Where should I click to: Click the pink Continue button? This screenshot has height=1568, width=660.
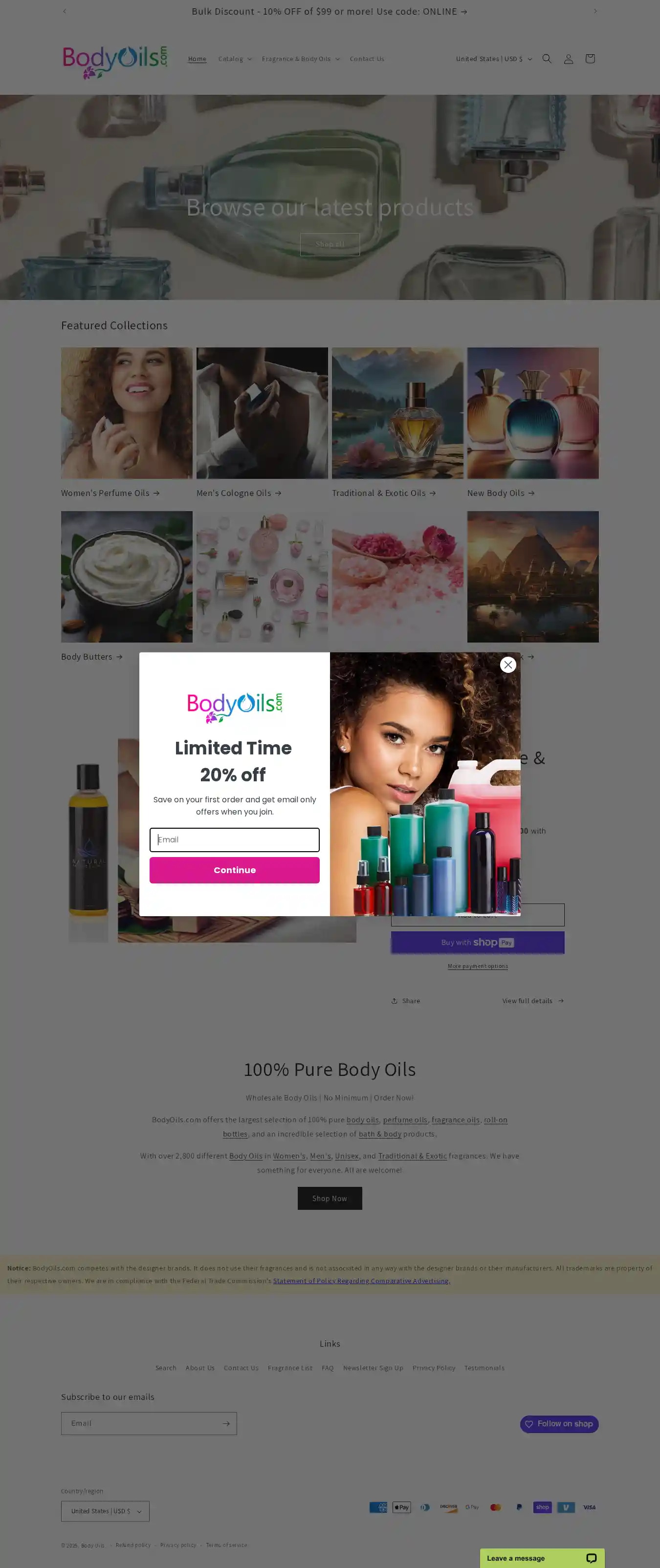(x=234, y=870)
